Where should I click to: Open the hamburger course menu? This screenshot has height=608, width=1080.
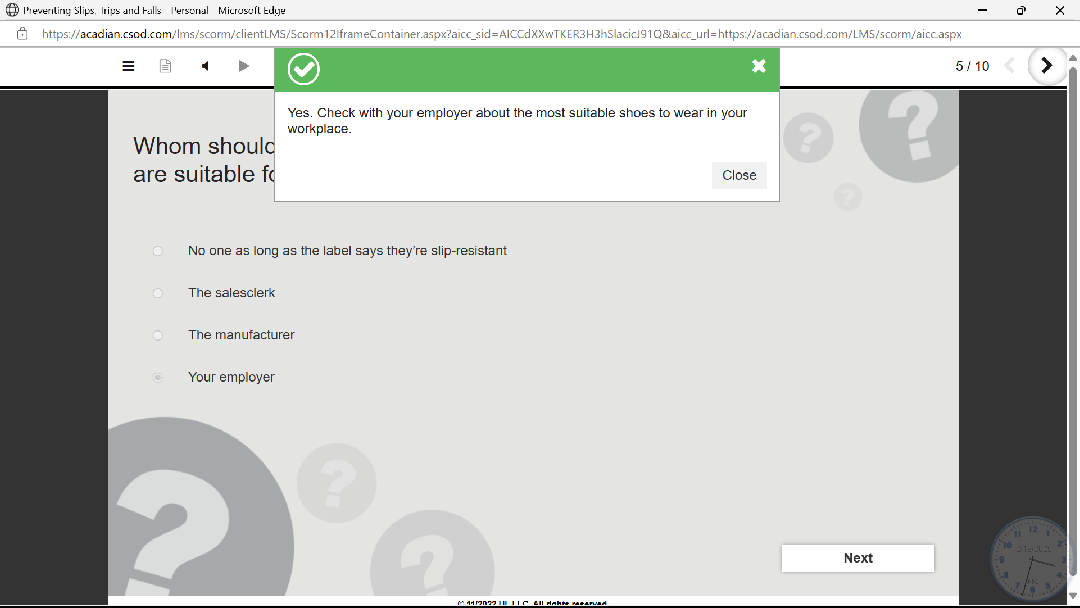point(128,66)
